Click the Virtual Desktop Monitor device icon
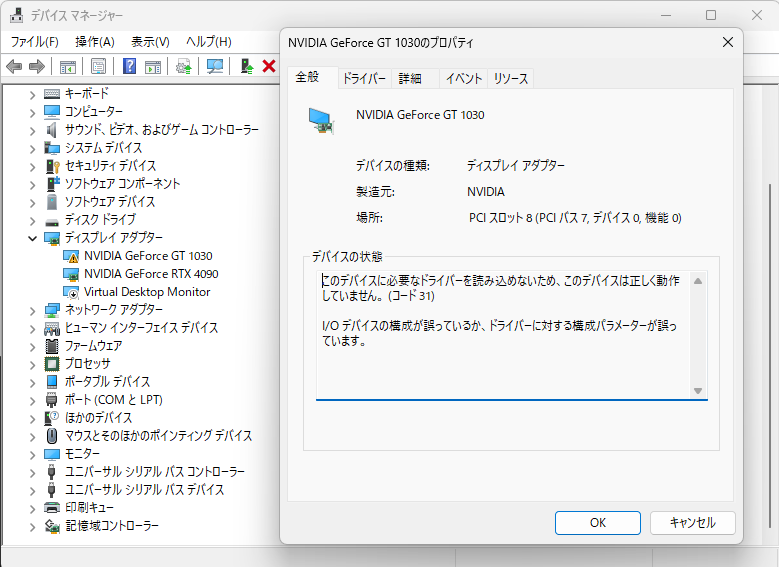Image resolution: width=779 pixels, height=567 pixels. (71, 292)
